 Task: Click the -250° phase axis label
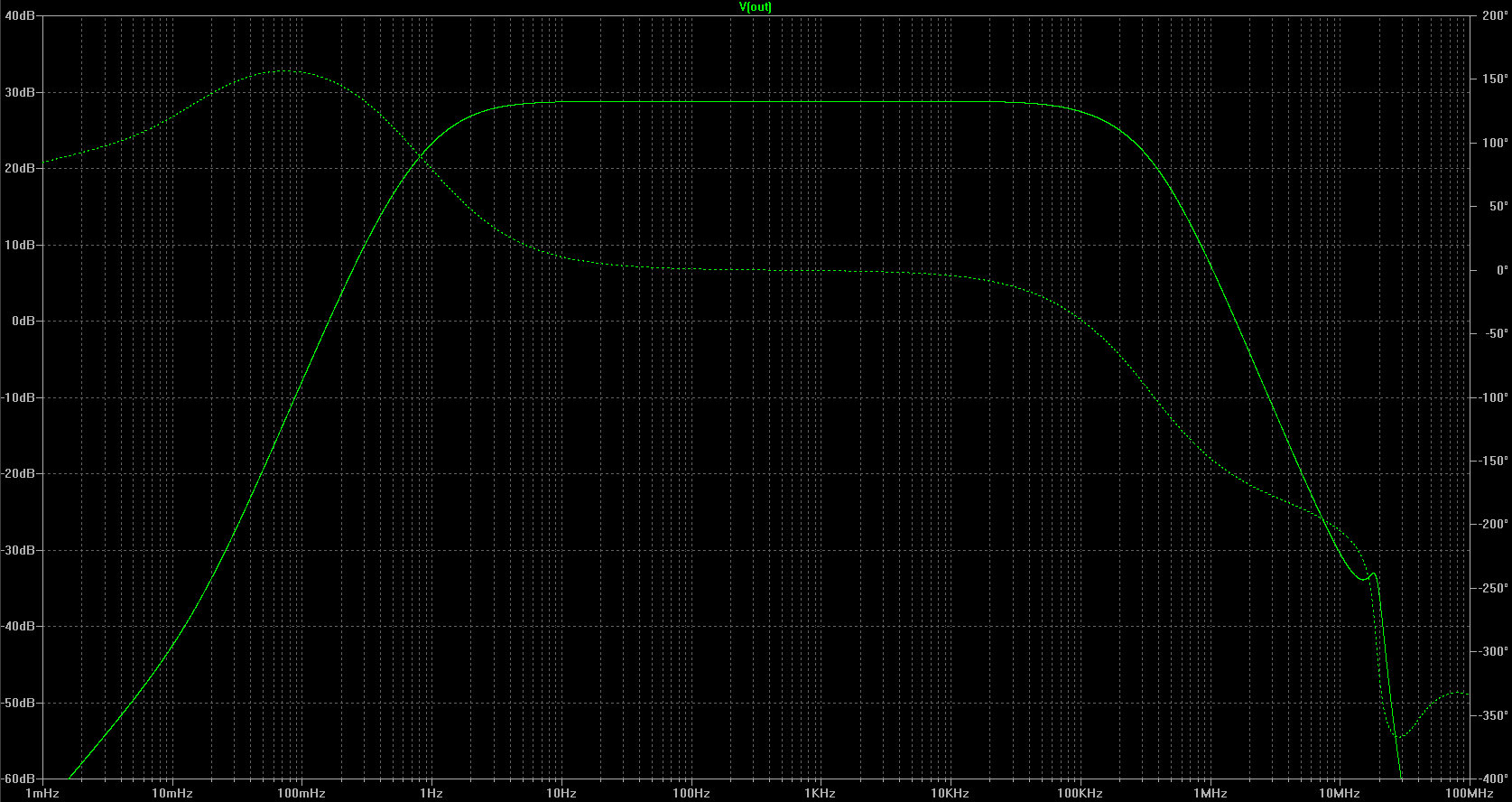click(x=1493, y=588)
